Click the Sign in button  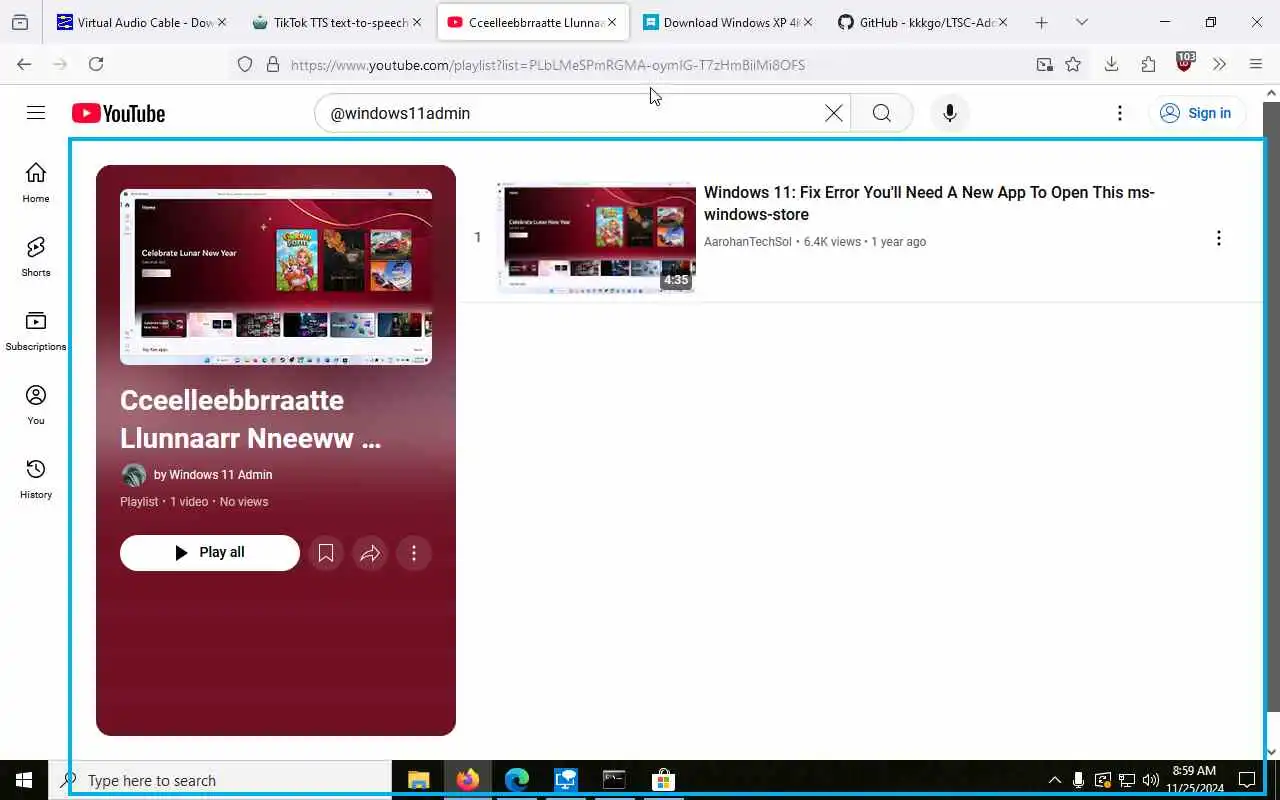pyautogui.click(x=1196, y=113)
